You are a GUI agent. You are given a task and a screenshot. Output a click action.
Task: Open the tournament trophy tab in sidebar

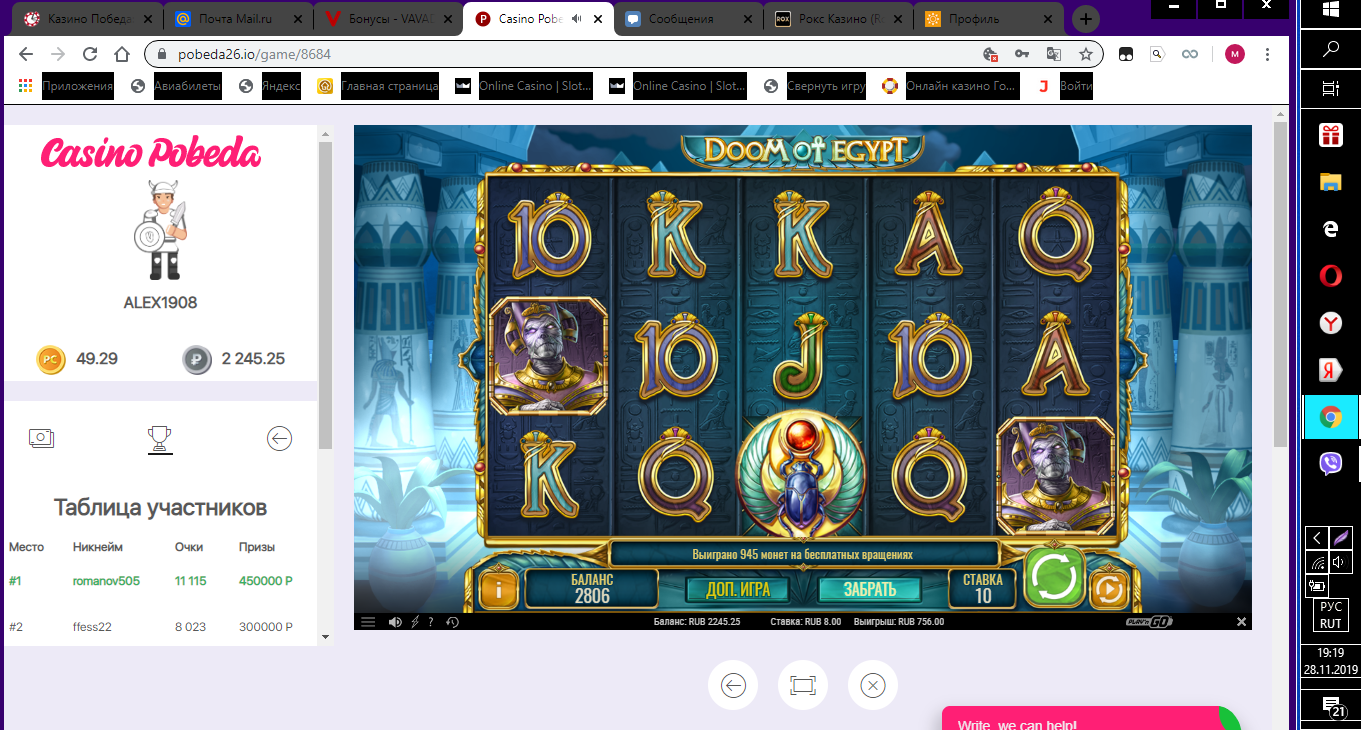tap(160, 438)
